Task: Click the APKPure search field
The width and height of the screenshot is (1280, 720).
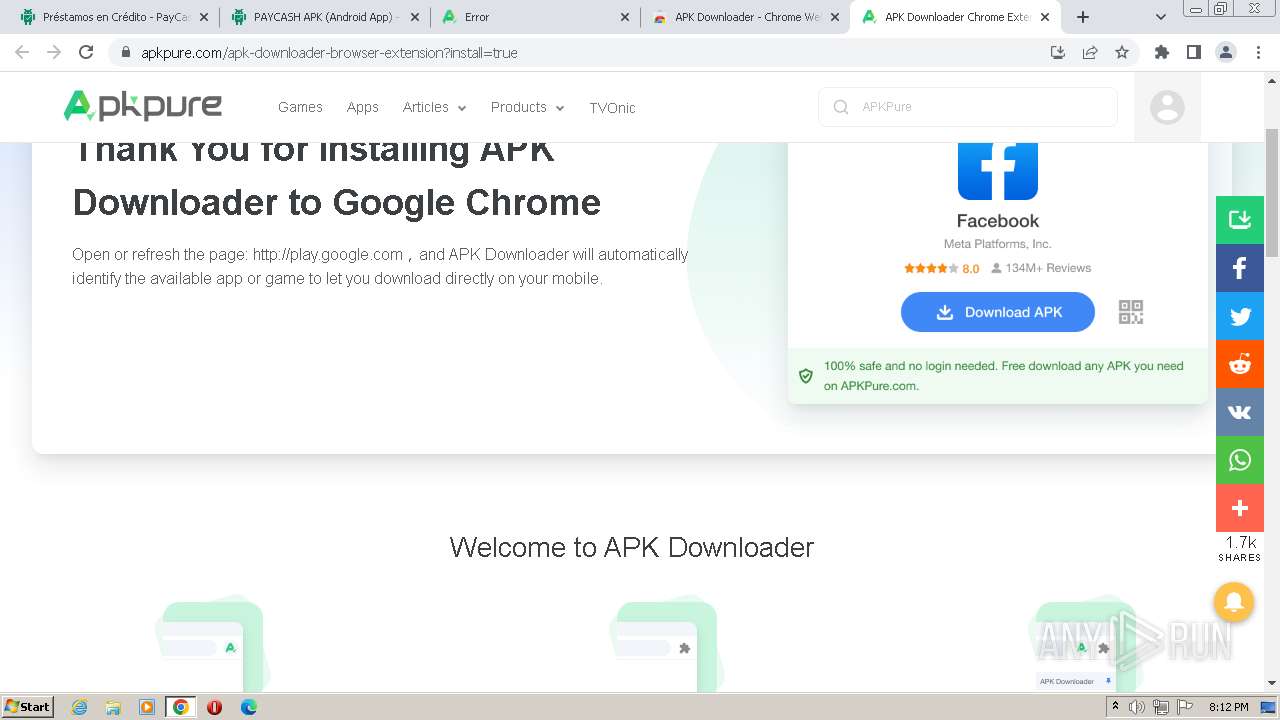Action: pyautogui.click(x=968, y=107)
